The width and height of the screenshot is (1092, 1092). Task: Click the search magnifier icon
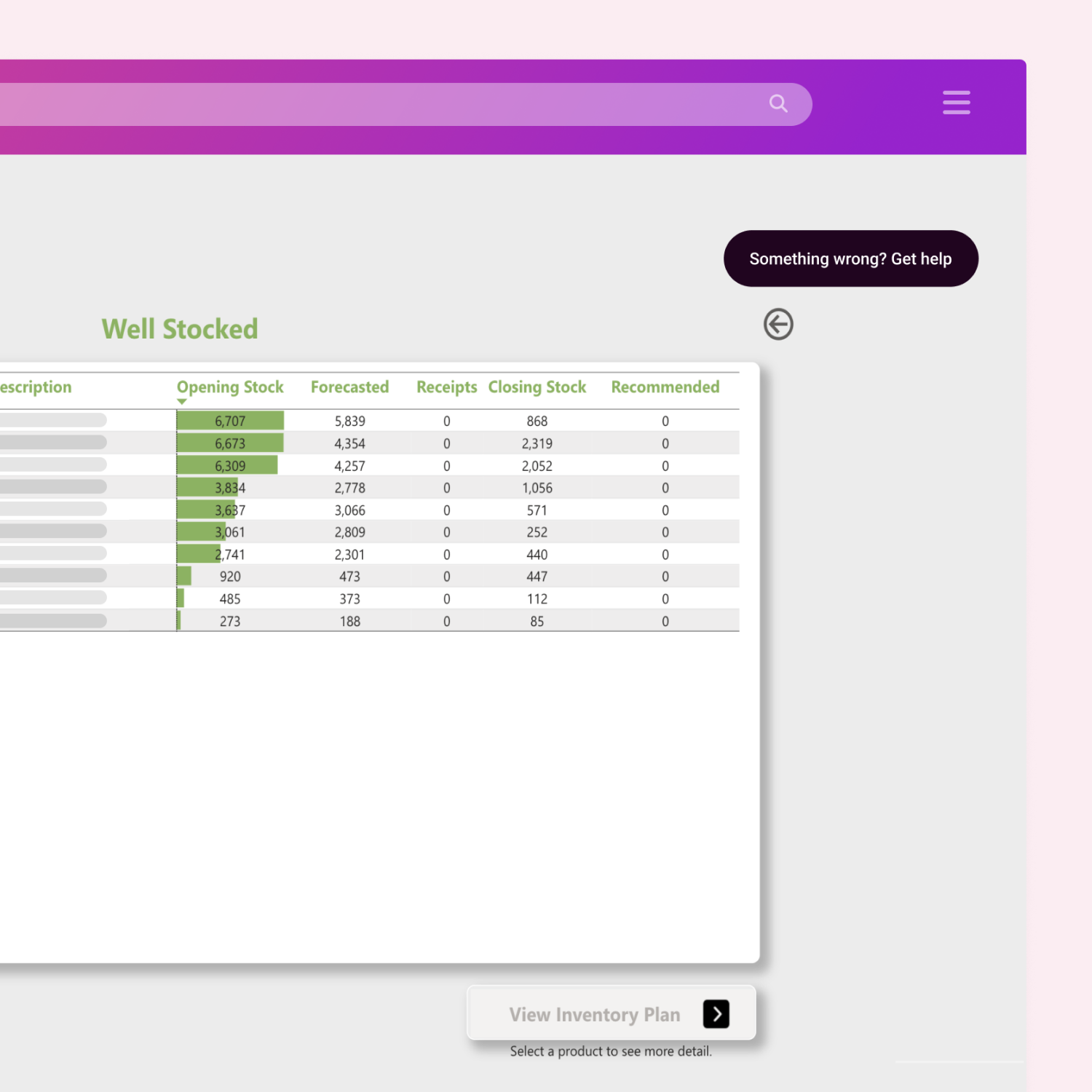778,103
